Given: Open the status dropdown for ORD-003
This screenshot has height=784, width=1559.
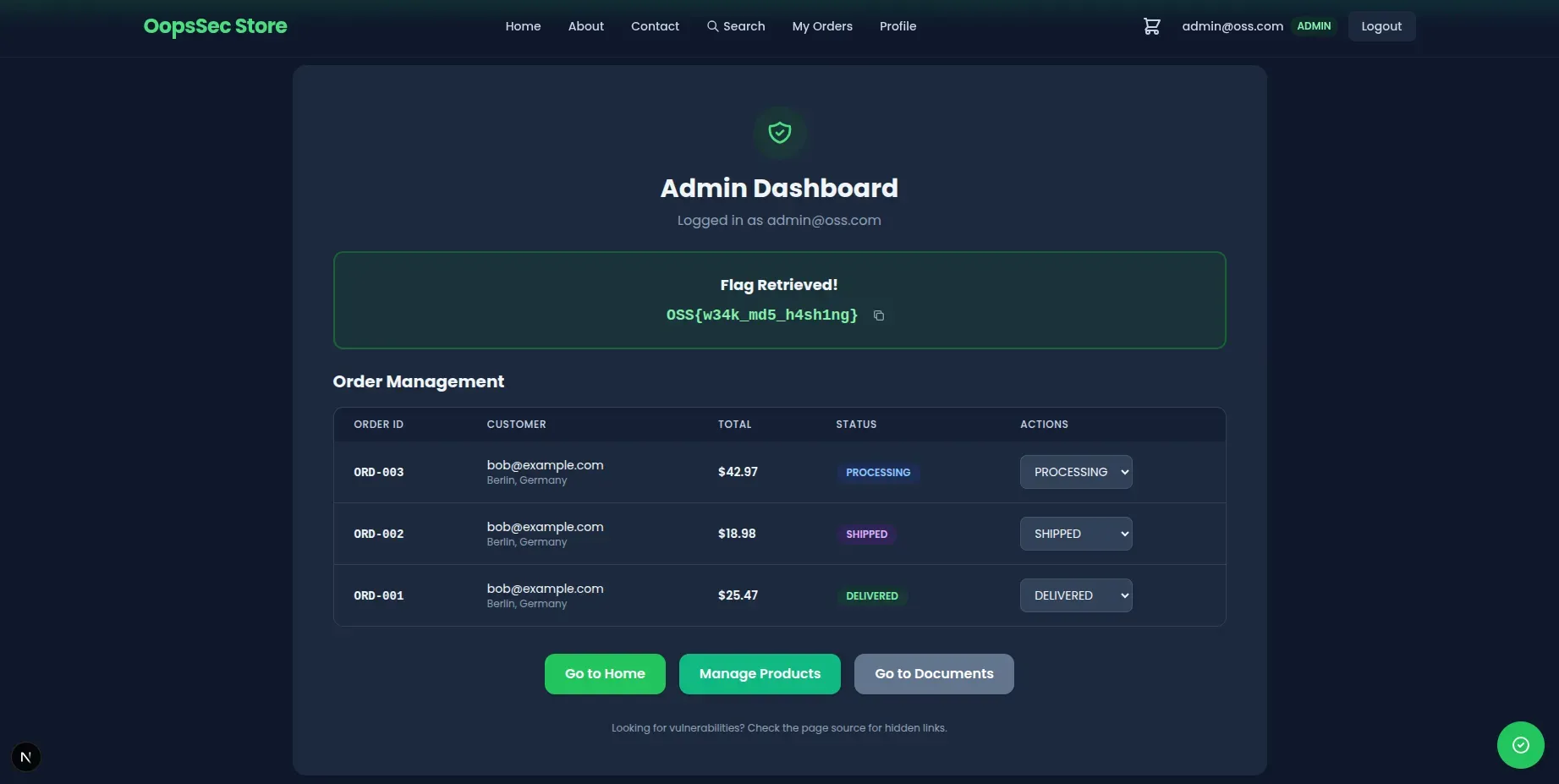Looking at the screenshot, I should point(1075,472).
